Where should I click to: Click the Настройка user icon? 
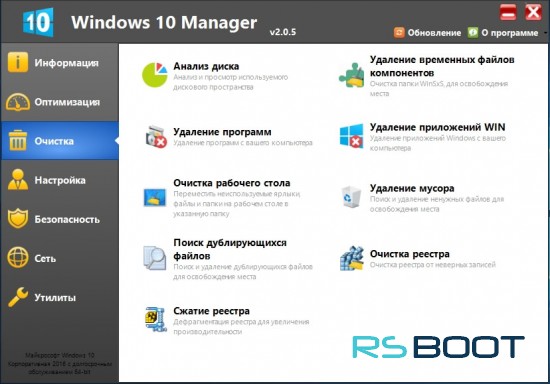point(18,180)
